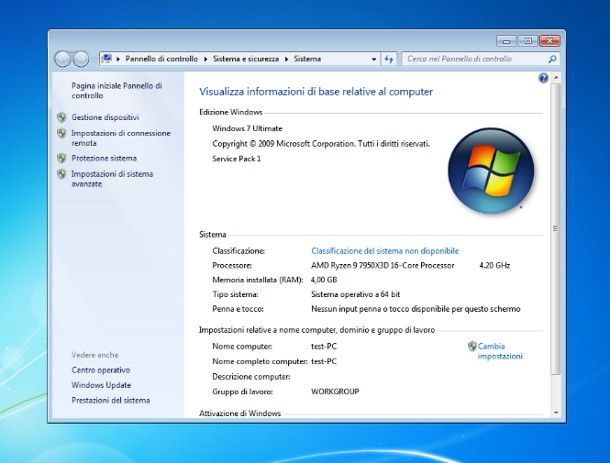The height and width of the screenshot is (463, 610).
Task: Click the scrollbar down arrow
Action: pyautogui.click(x=556, y=412)
